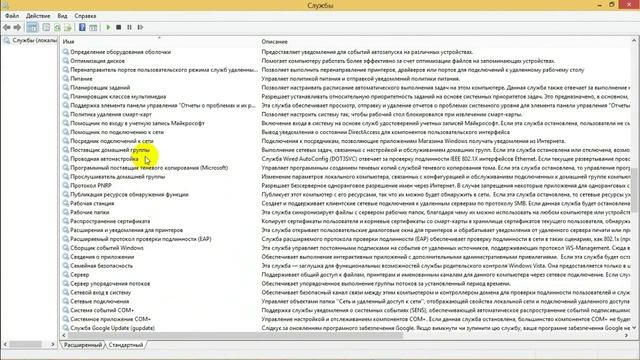Select Сборщик событий Windows service
Image resolution: width=640 pixels, height=360 pixels.
(107, 248)
